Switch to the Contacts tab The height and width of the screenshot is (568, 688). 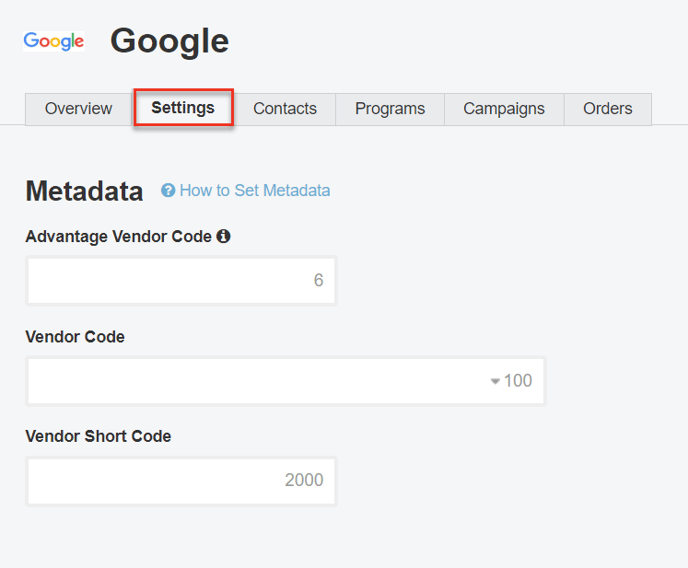pos(285,109)
